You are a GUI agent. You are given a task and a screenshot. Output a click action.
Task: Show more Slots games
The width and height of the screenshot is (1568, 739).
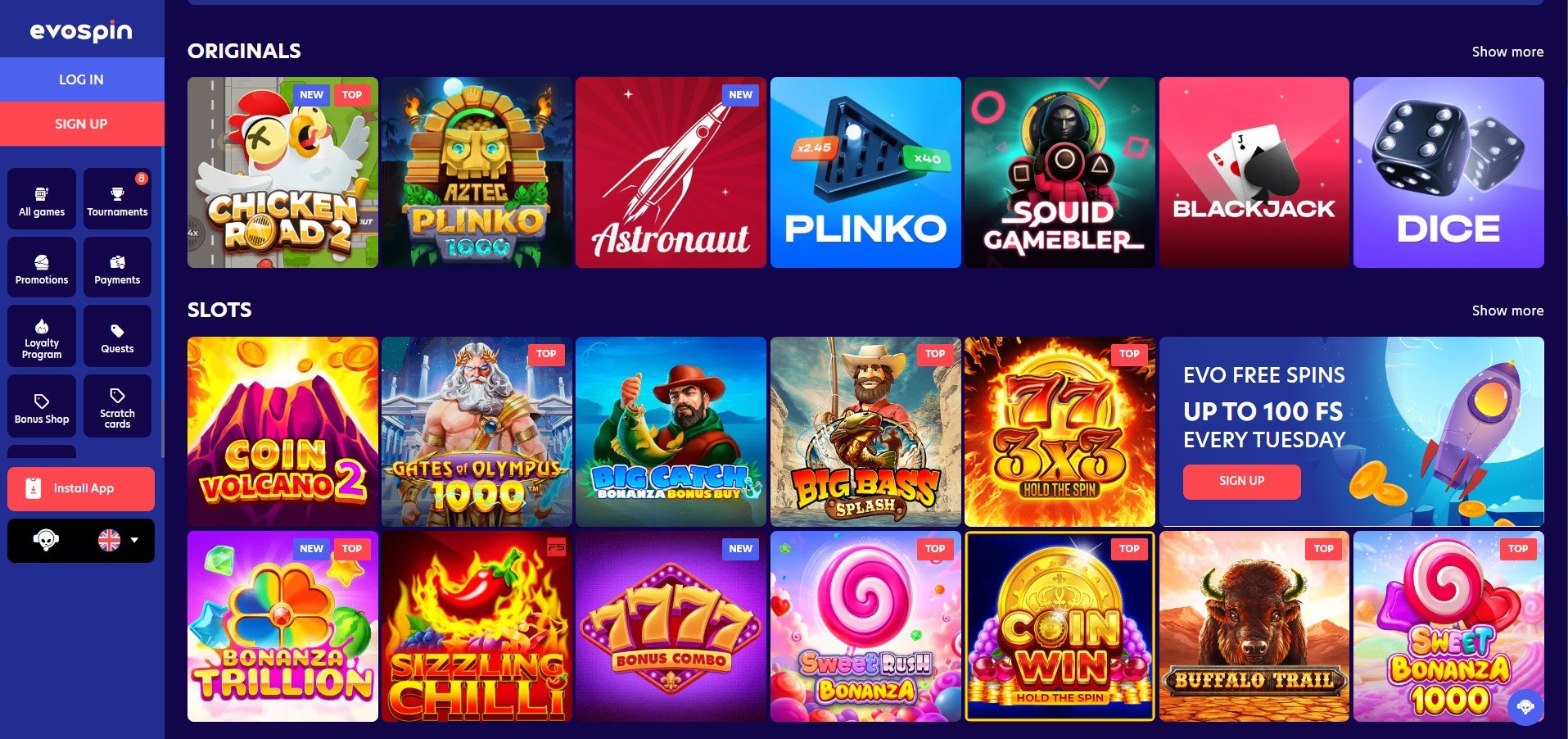(1507, 311)
